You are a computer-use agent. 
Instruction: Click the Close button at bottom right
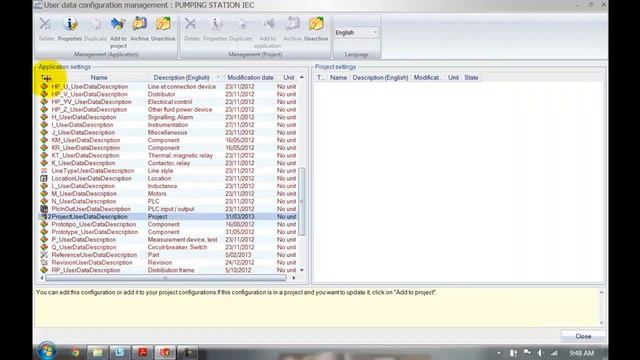(x=583, y=336)
